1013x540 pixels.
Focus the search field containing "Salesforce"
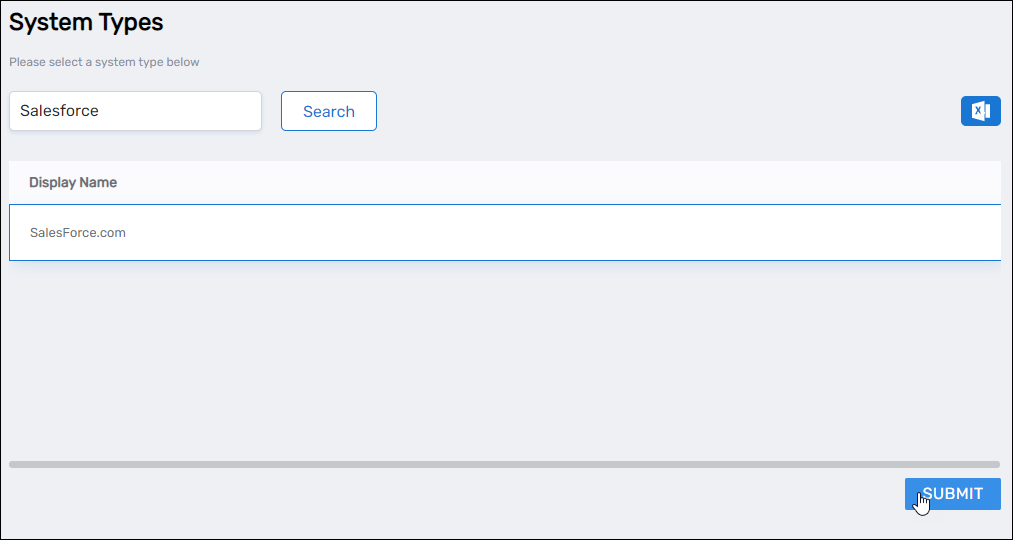(x=135, y=111)
